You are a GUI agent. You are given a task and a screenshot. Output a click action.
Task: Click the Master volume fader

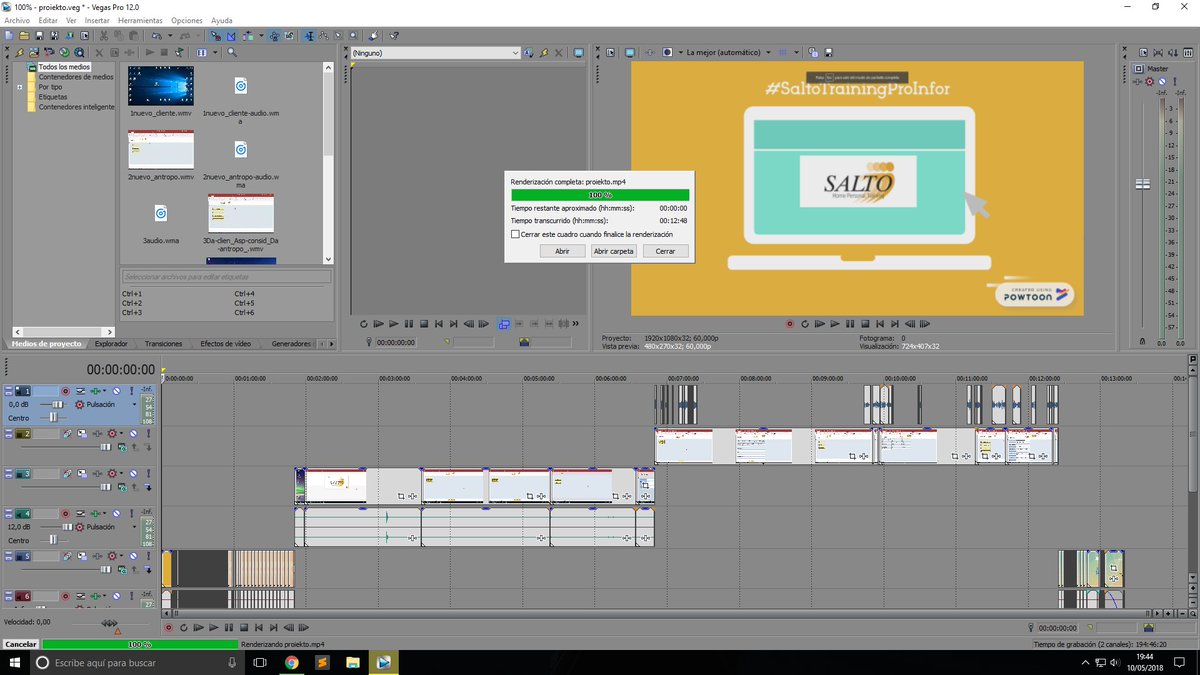[x=1142, y=185]
